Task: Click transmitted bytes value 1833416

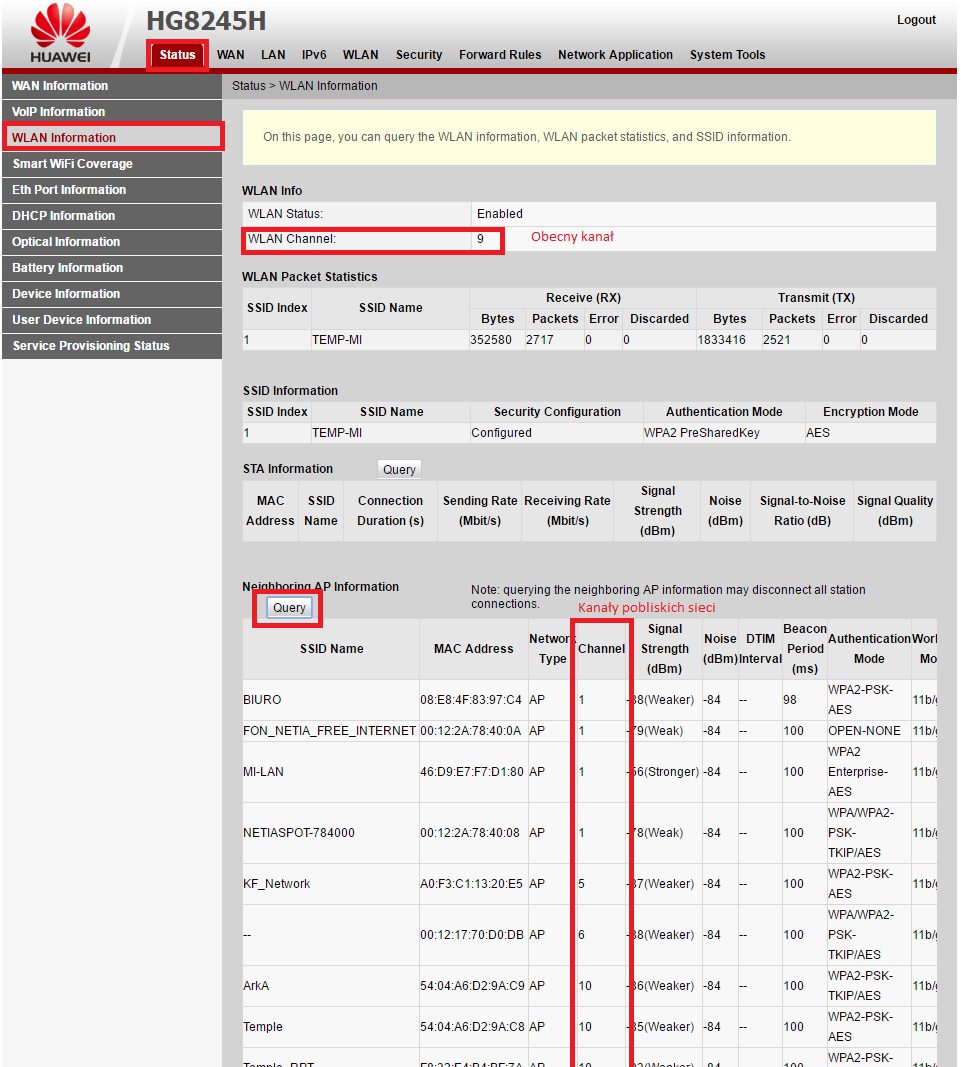Action: pos(721,340)
